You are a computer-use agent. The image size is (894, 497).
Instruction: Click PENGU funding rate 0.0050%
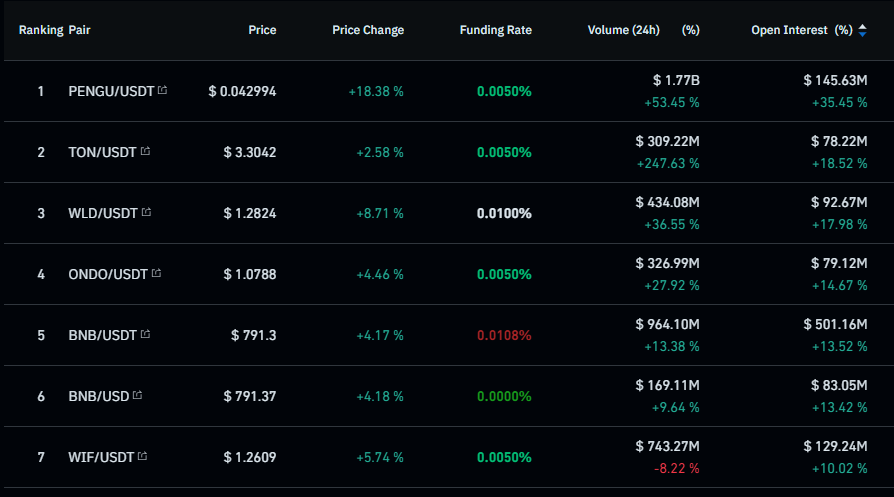(x=504, y=91)
